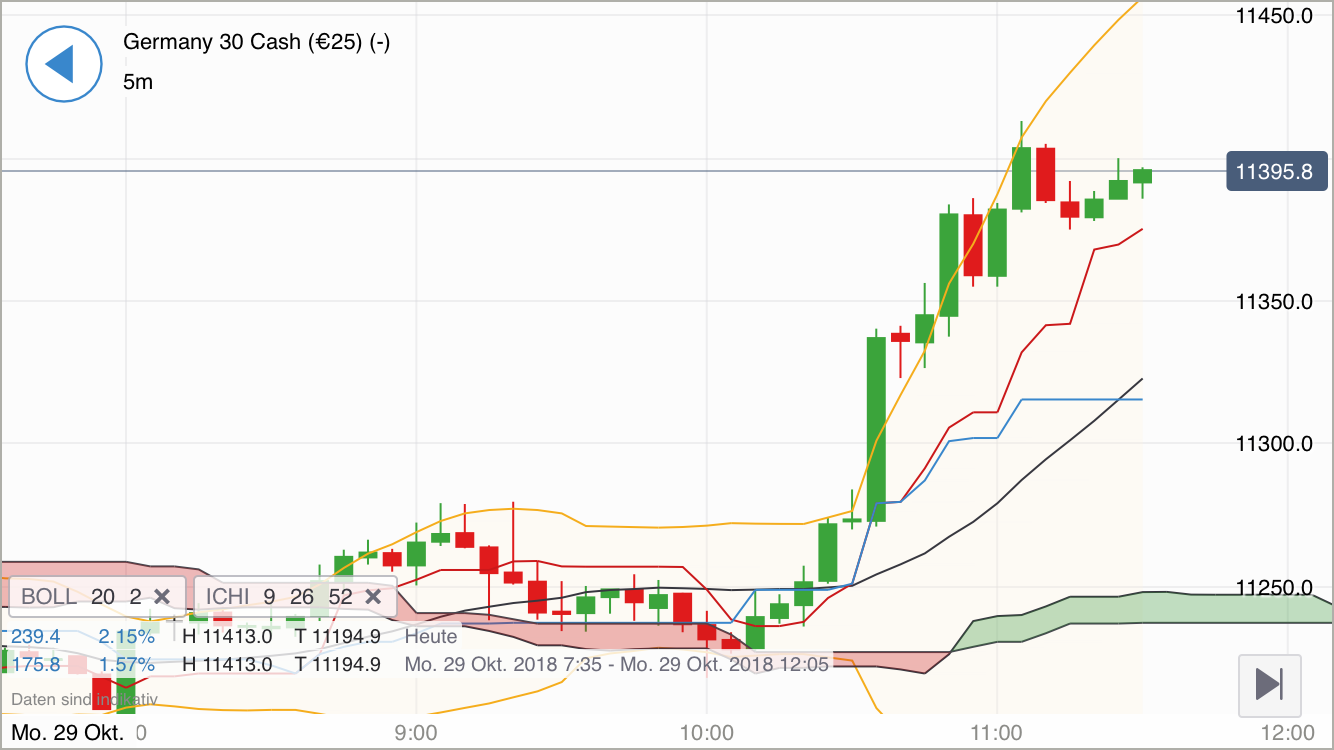Switch to the Heute view
Image resolution: width=1334 pixels, height=750 pixels.
(x=432, y=636)
